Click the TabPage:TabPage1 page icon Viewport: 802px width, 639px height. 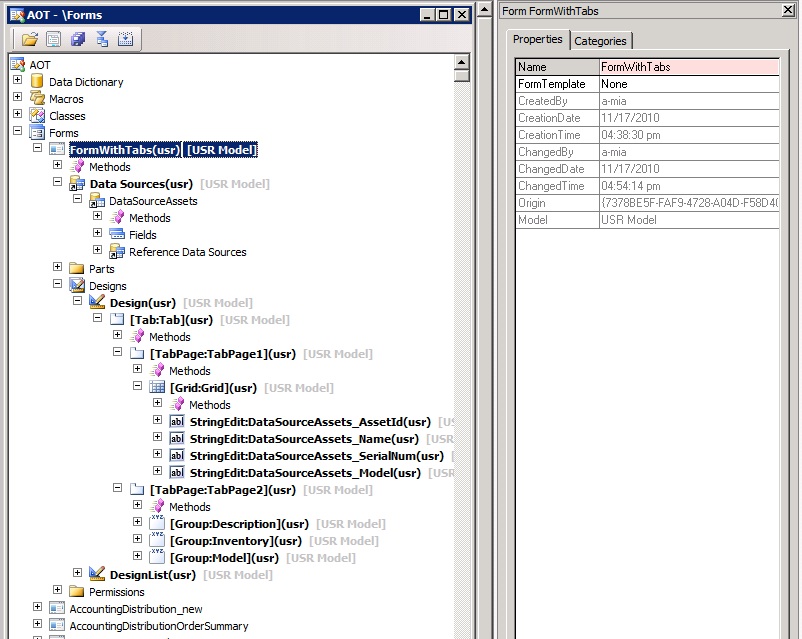137,353
